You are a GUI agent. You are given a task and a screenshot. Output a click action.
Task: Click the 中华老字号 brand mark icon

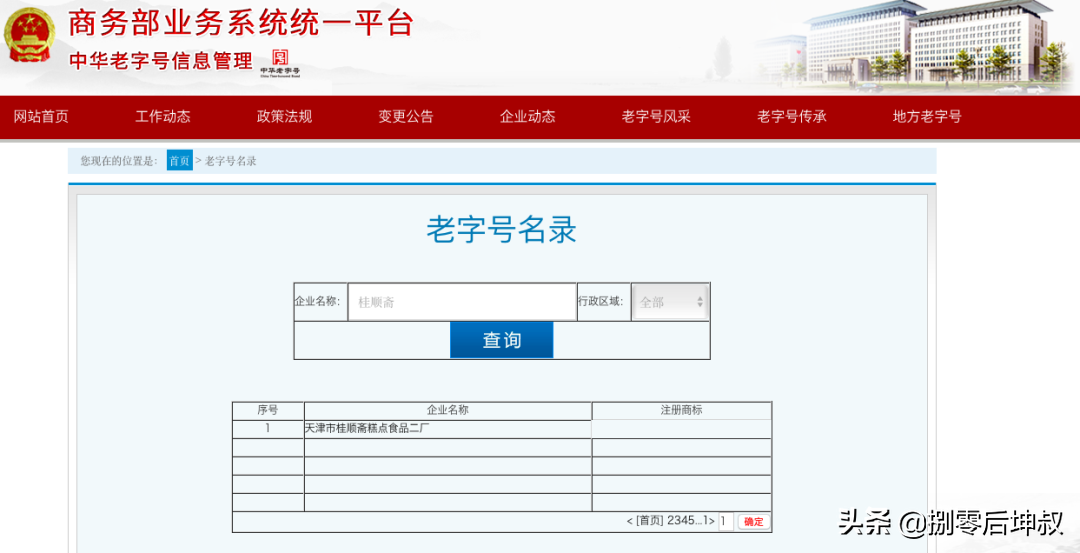coord(280,64)
